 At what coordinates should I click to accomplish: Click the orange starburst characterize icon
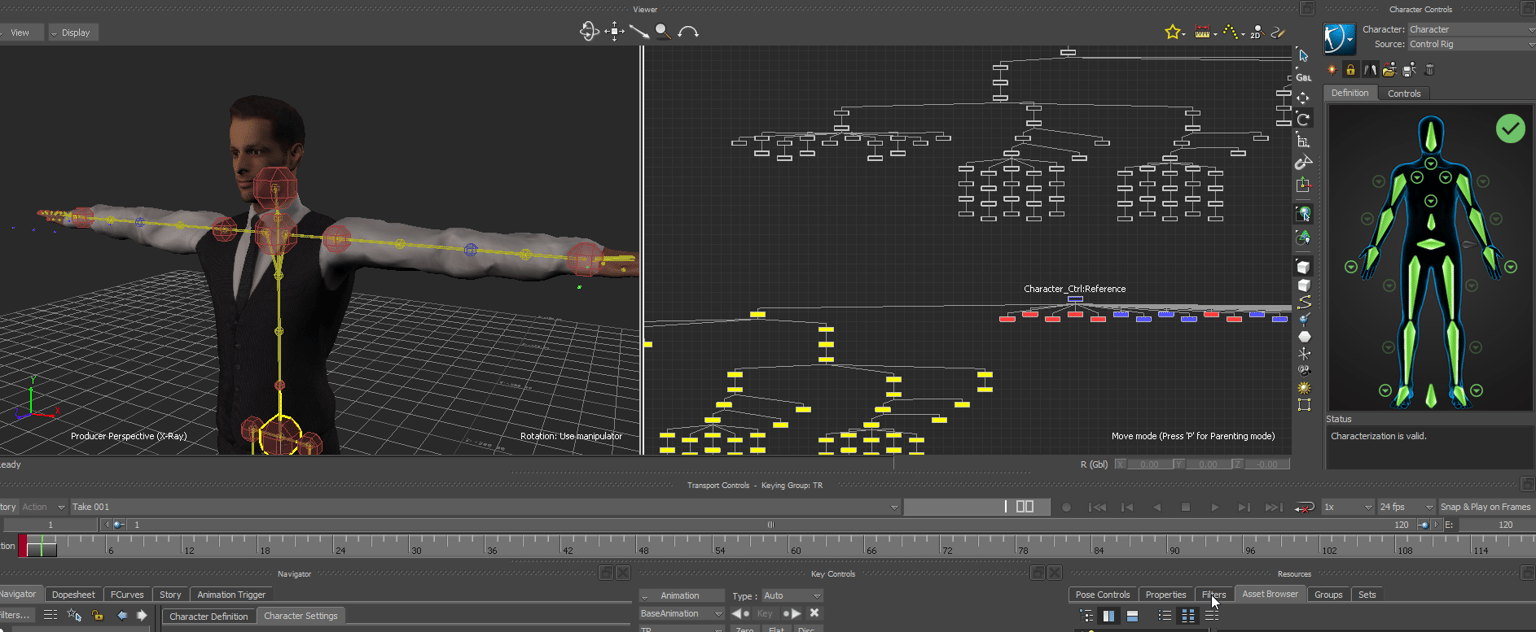point(1332,69)
